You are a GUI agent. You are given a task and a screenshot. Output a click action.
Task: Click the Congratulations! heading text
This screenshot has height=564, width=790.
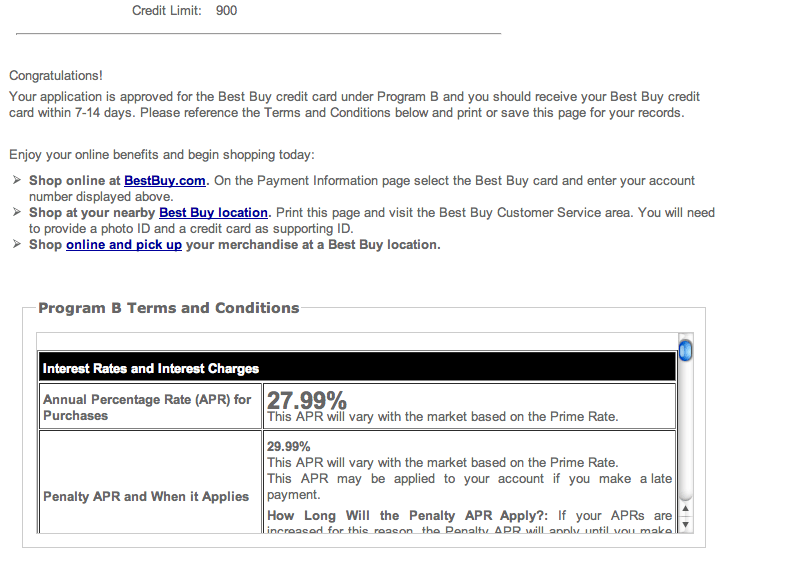56,76
